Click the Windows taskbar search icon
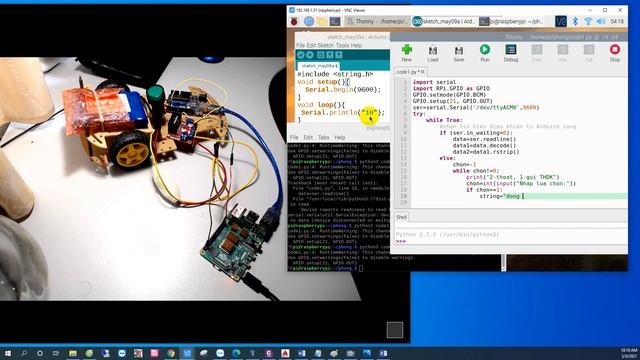 coord(24,353)
